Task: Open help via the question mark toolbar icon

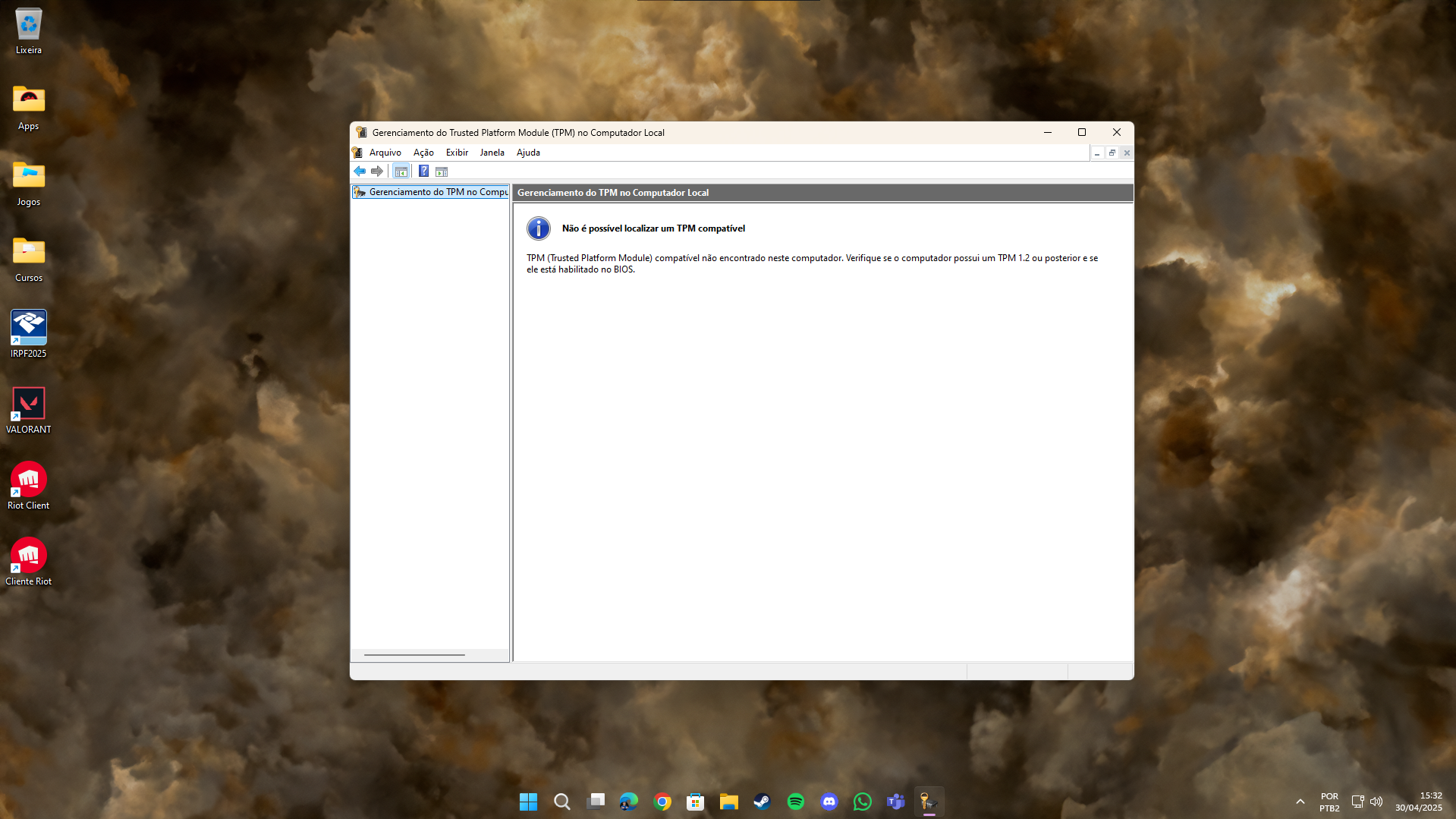Action: [x=424, y=172]
